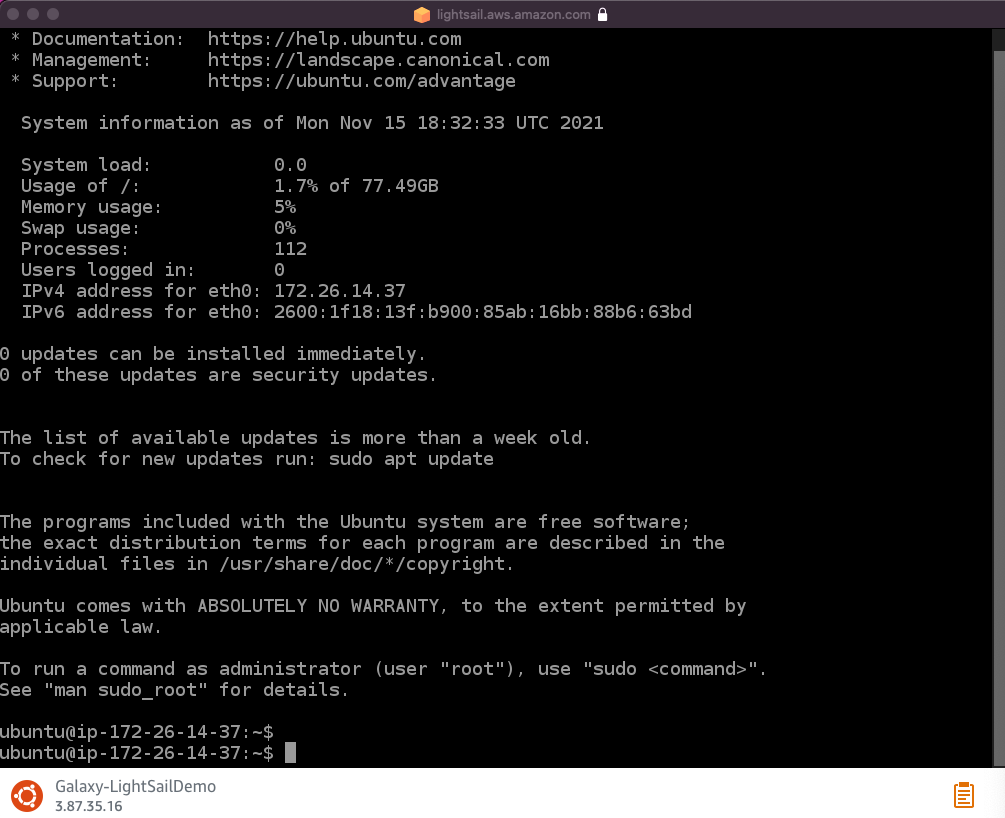The image size is (1005, 818).
Task: Click '0 updates can be installed immediately.' line
Action: pos(213,354)
